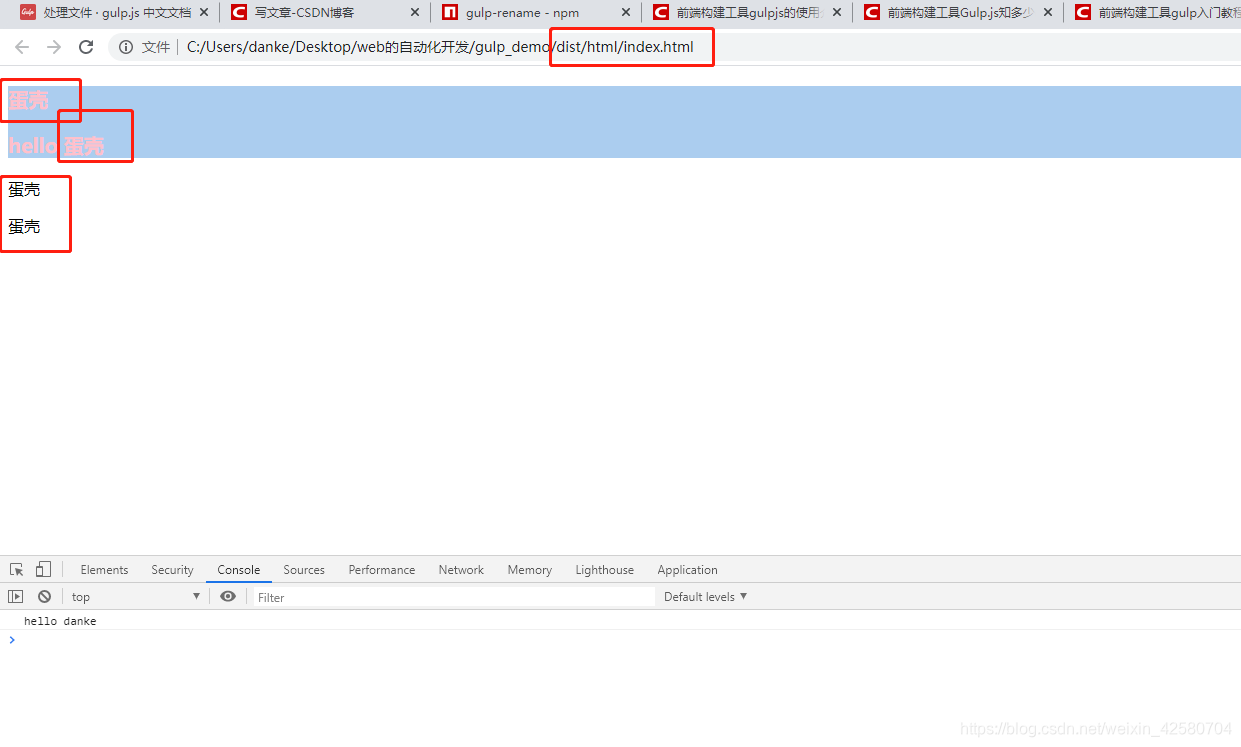Viewport: 1241px width, 747px height.
Task: Click the first black 蛋壳 paragraph
Action: (x=24, y=190)
